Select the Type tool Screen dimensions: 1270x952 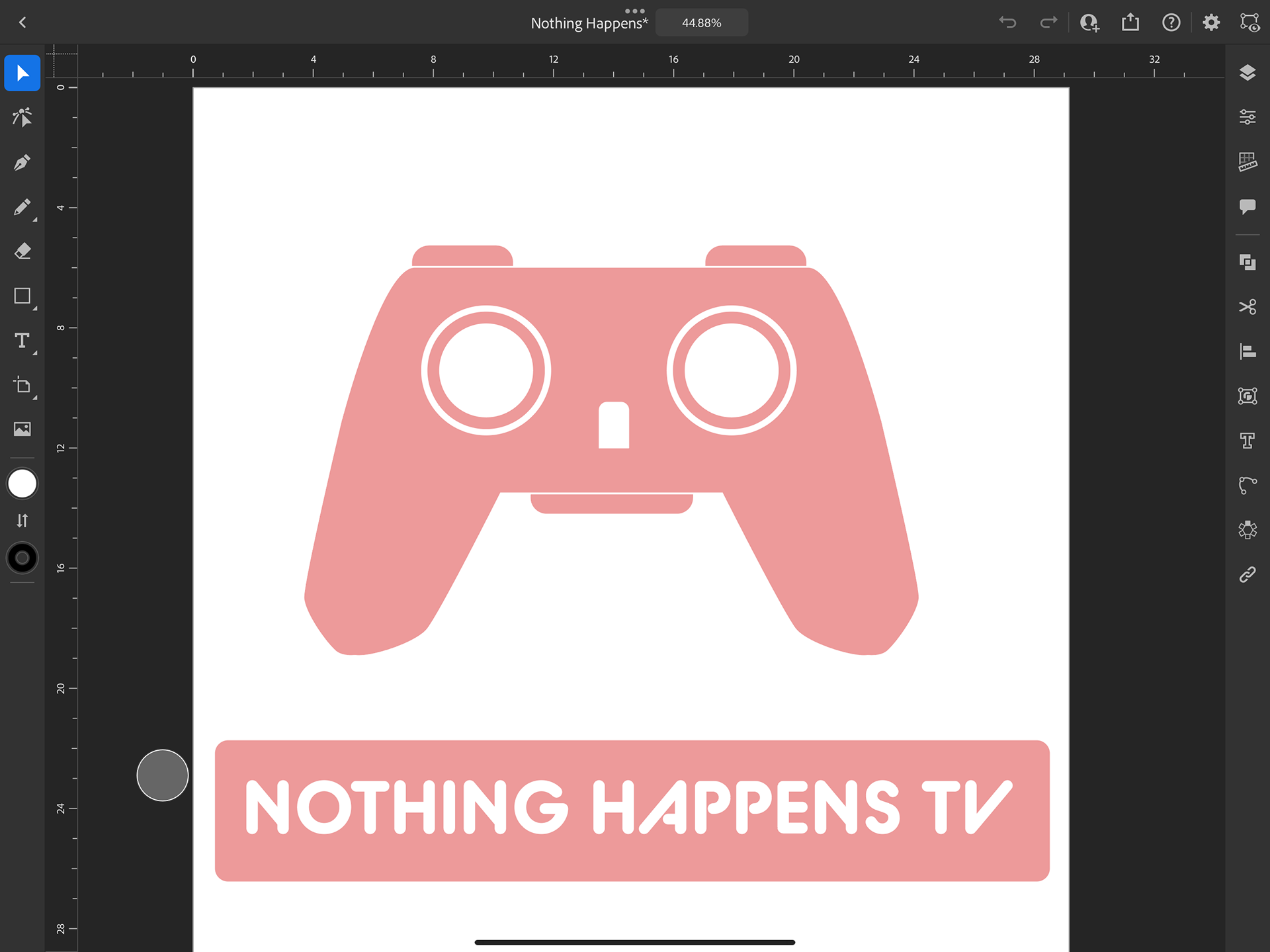coord(22,341)
